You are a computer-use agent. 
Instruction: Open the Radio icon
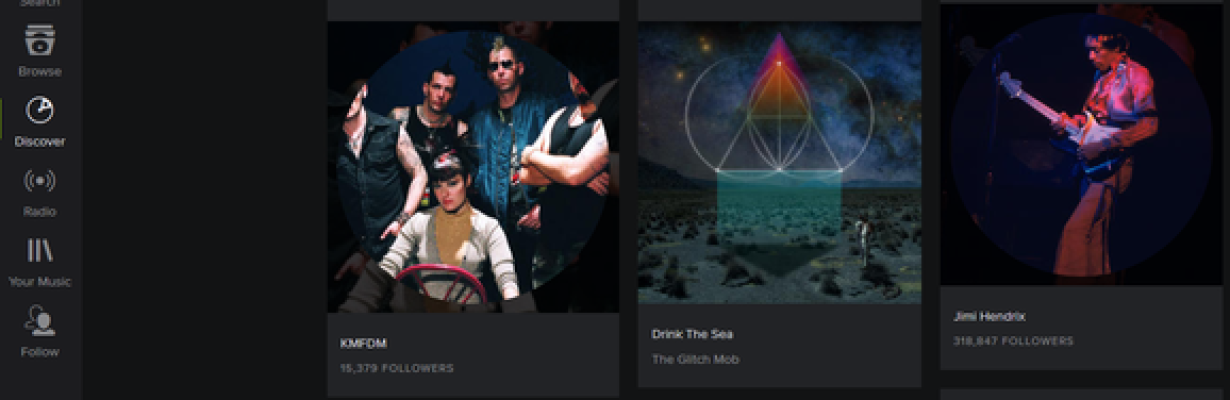pos(40,181)
